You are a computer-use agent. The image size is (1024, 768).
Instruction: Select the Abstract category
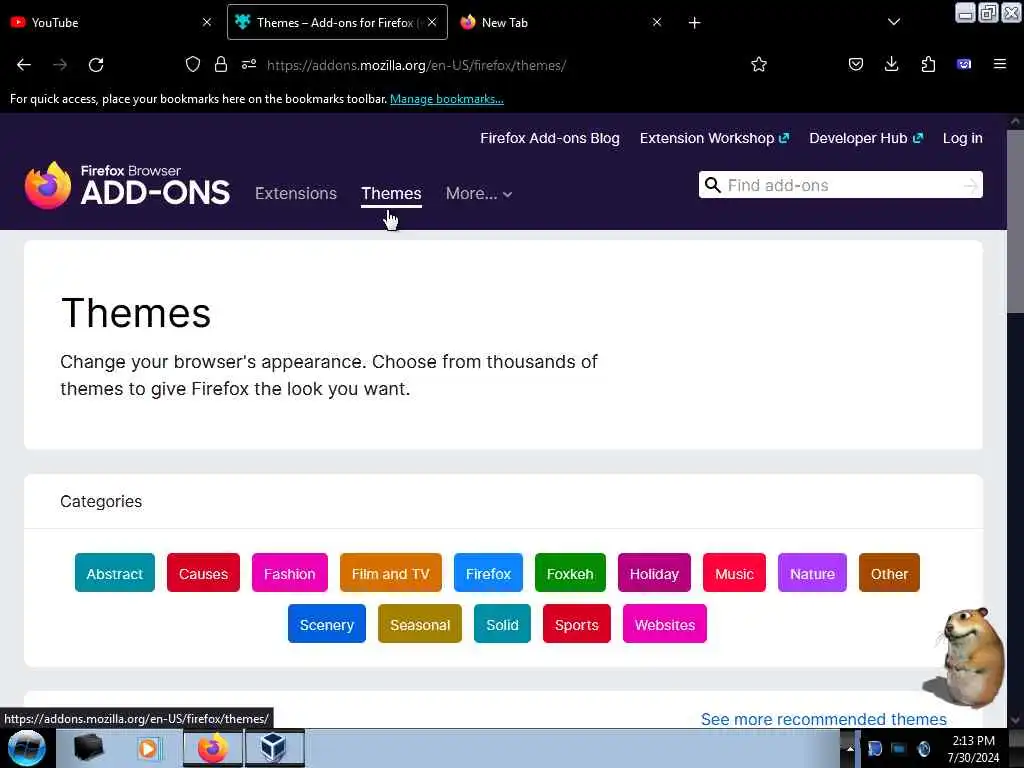(x=115, y=573)
